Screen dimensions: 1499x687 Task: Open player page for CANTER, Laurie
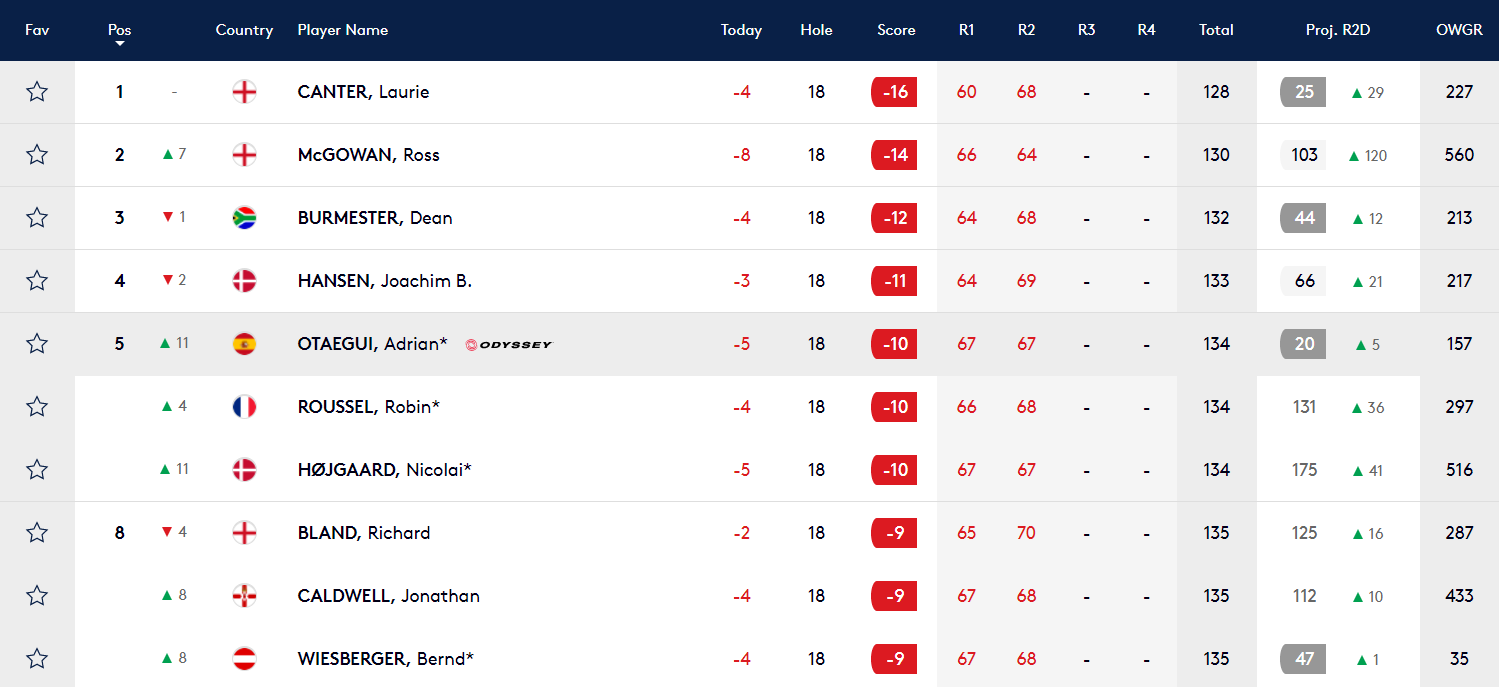[x=363, y=92]
